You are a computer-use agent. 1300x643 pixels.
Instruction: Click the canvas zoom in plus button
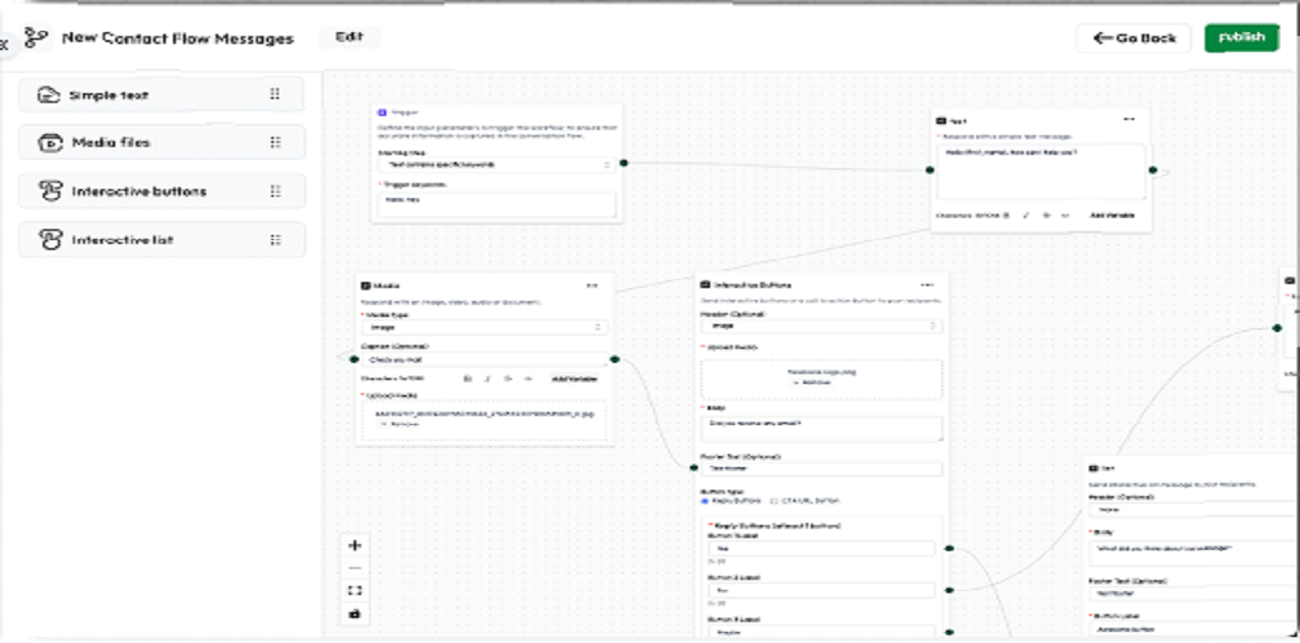point(354,546)
